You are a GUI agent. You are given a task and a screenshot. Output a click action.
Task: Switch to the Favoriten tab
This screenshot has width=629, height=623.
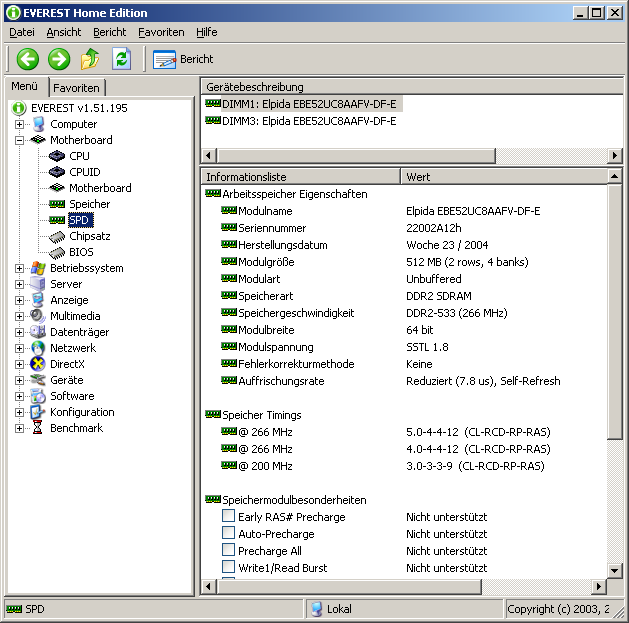[76, 87]
